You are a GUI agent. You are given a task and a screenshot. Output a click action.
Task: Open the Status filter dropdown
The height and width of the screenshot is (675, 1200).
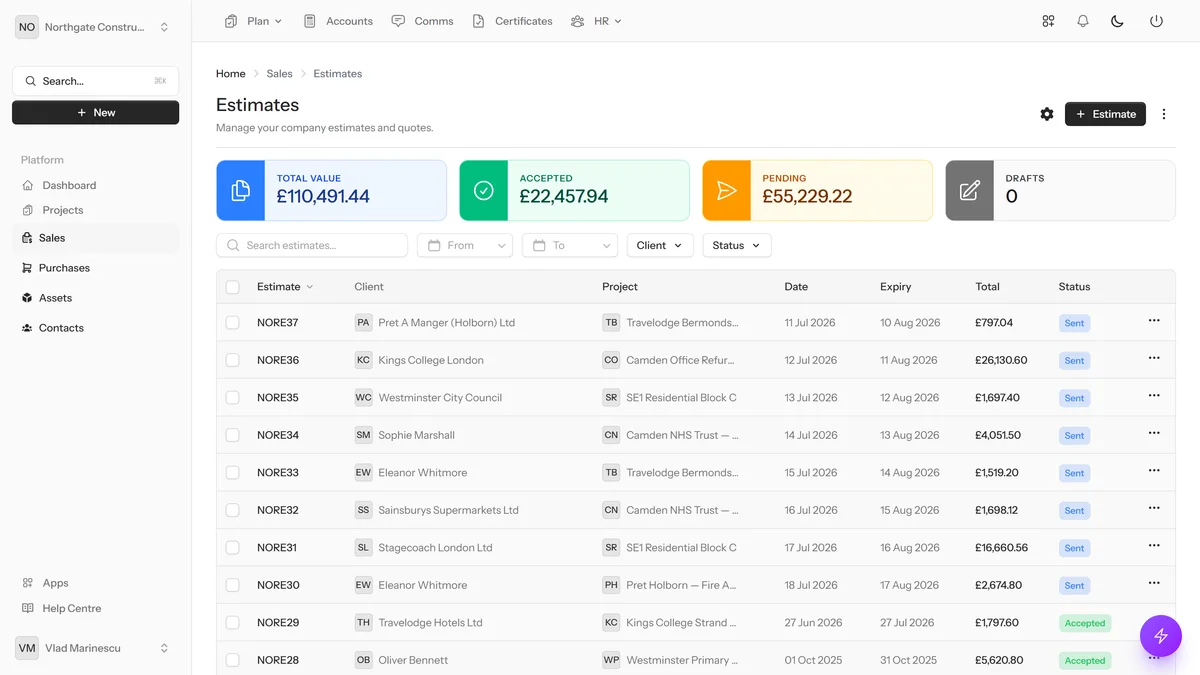point(737,245)
